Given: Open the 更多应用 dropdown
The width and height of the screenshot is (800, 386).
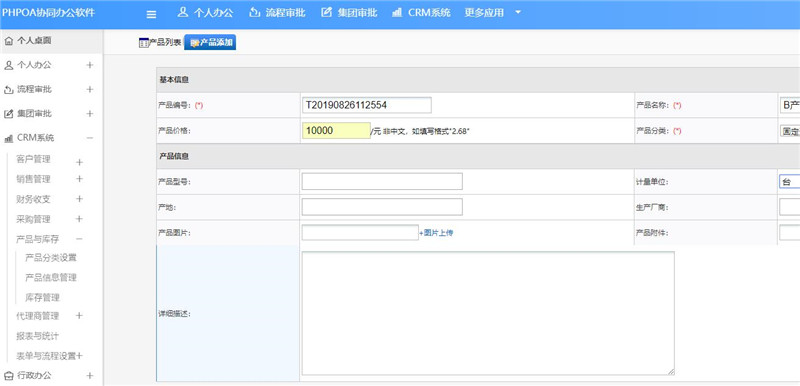Looking at the screenshot, I should (493, 13).
